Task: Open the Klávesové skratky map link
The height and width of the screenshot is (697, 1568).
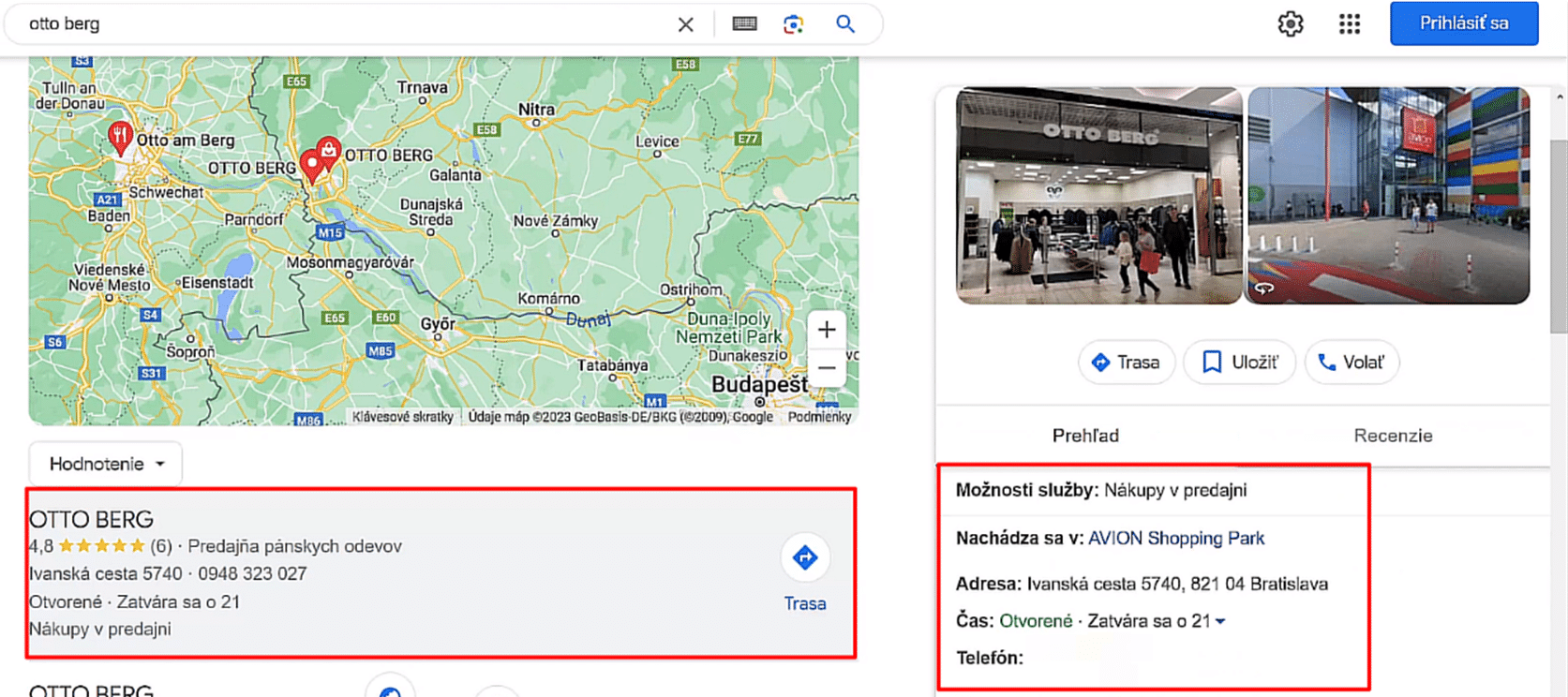Action: click(403, 417)
